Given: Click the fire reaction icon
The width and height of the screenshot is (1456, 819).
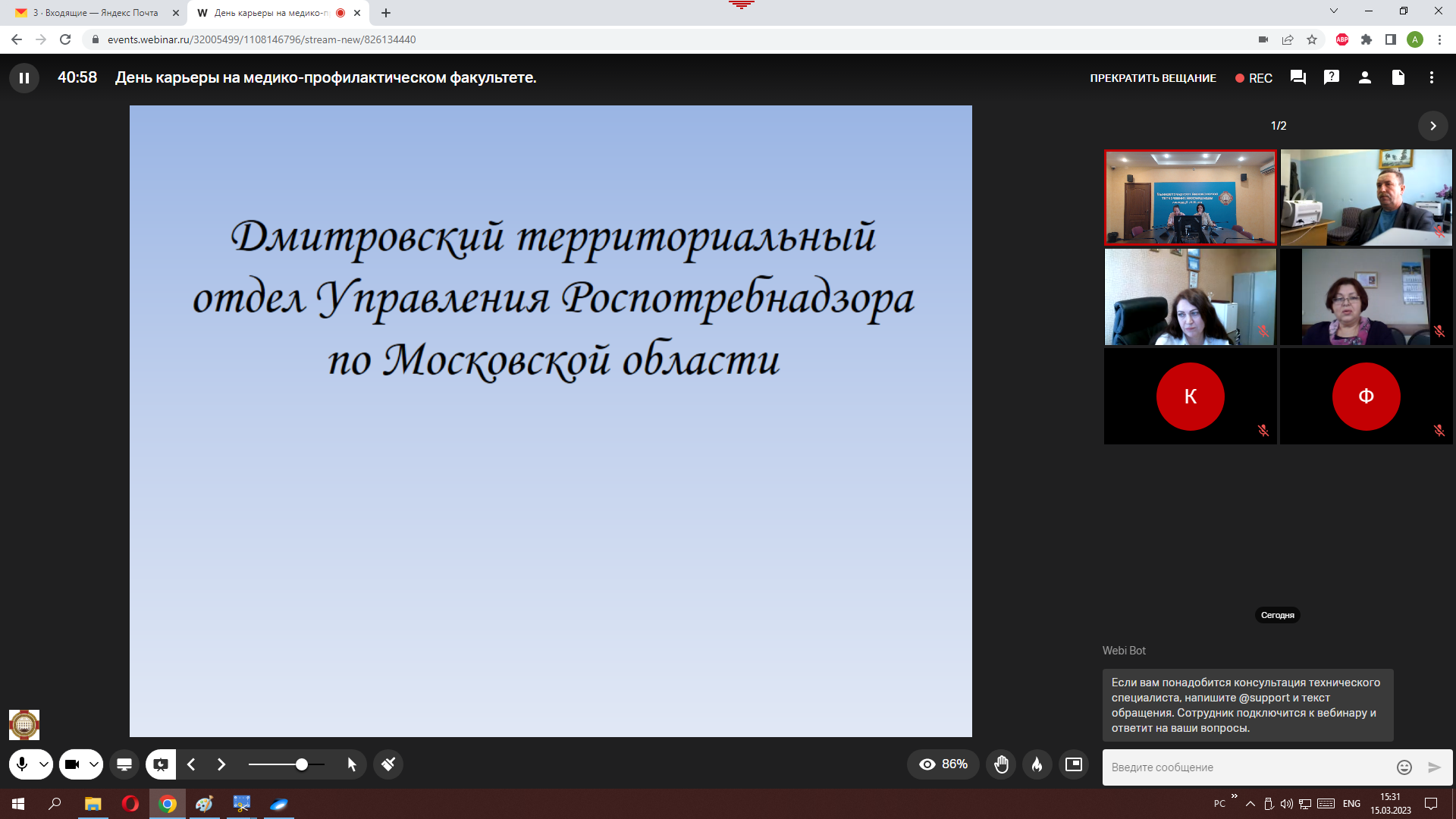Looking at the screenshot, I should click(1037, 764).
